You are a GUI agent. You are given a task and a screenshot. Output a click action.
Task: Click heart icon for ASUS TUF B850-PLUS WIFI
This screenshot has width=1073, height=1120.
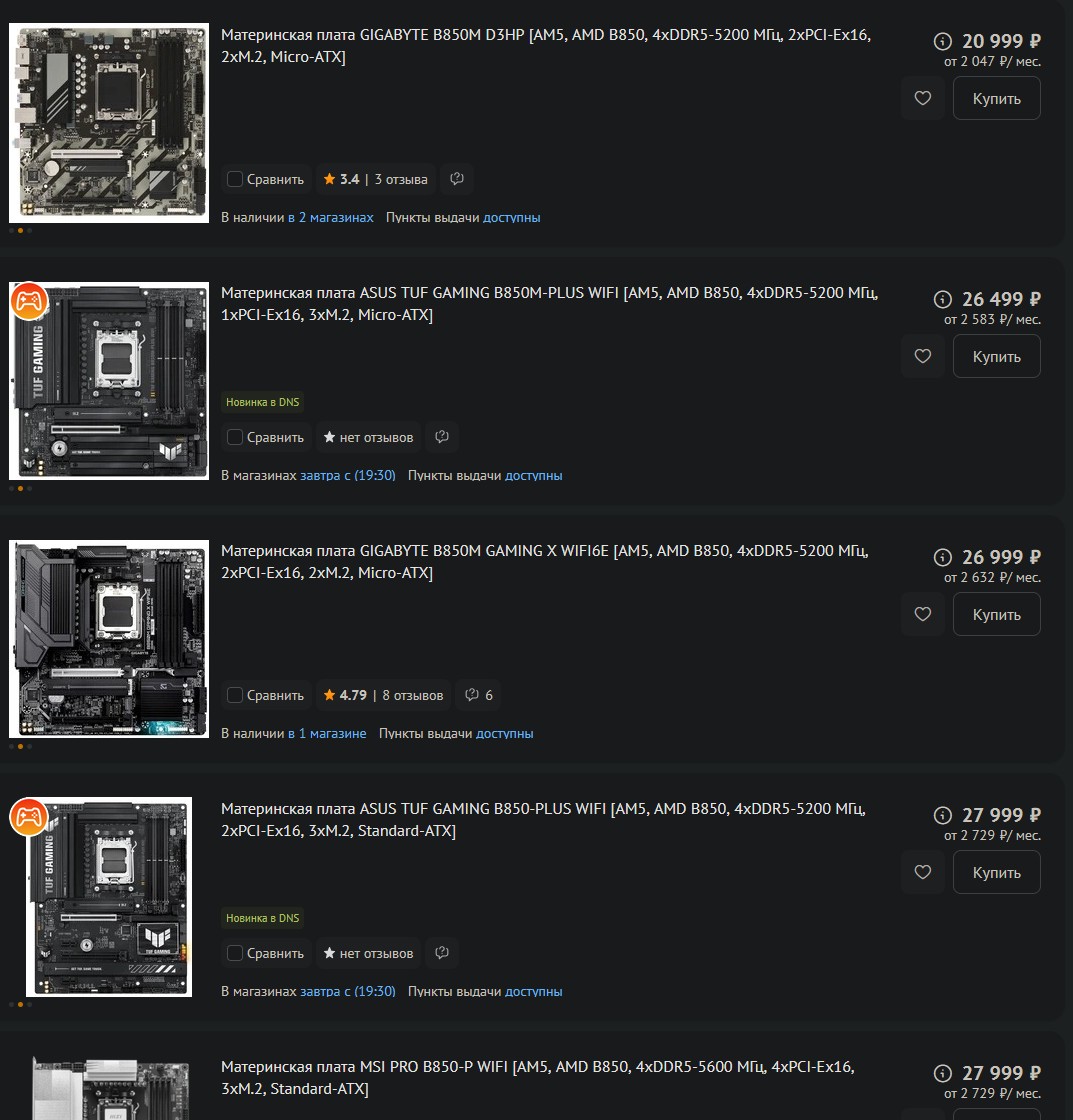pos(922,871)
